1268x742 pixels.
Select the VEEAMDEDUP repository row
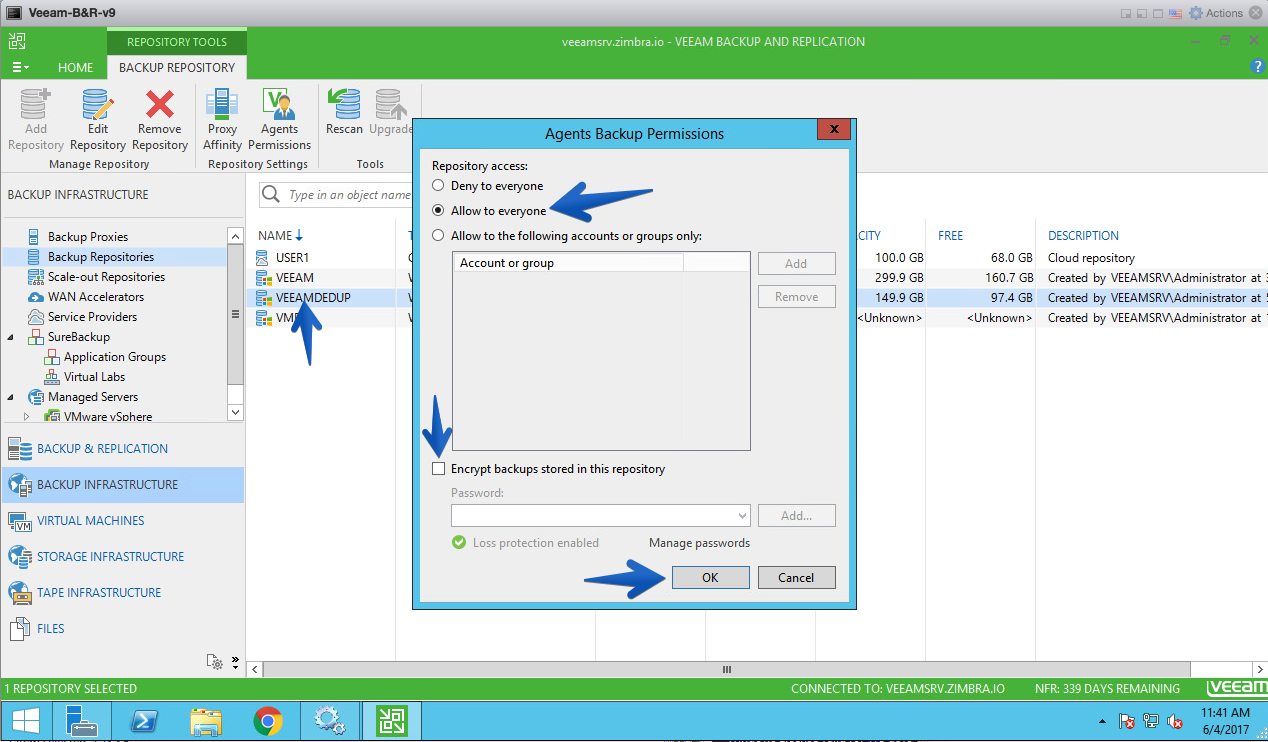click(x=755, y=297)
